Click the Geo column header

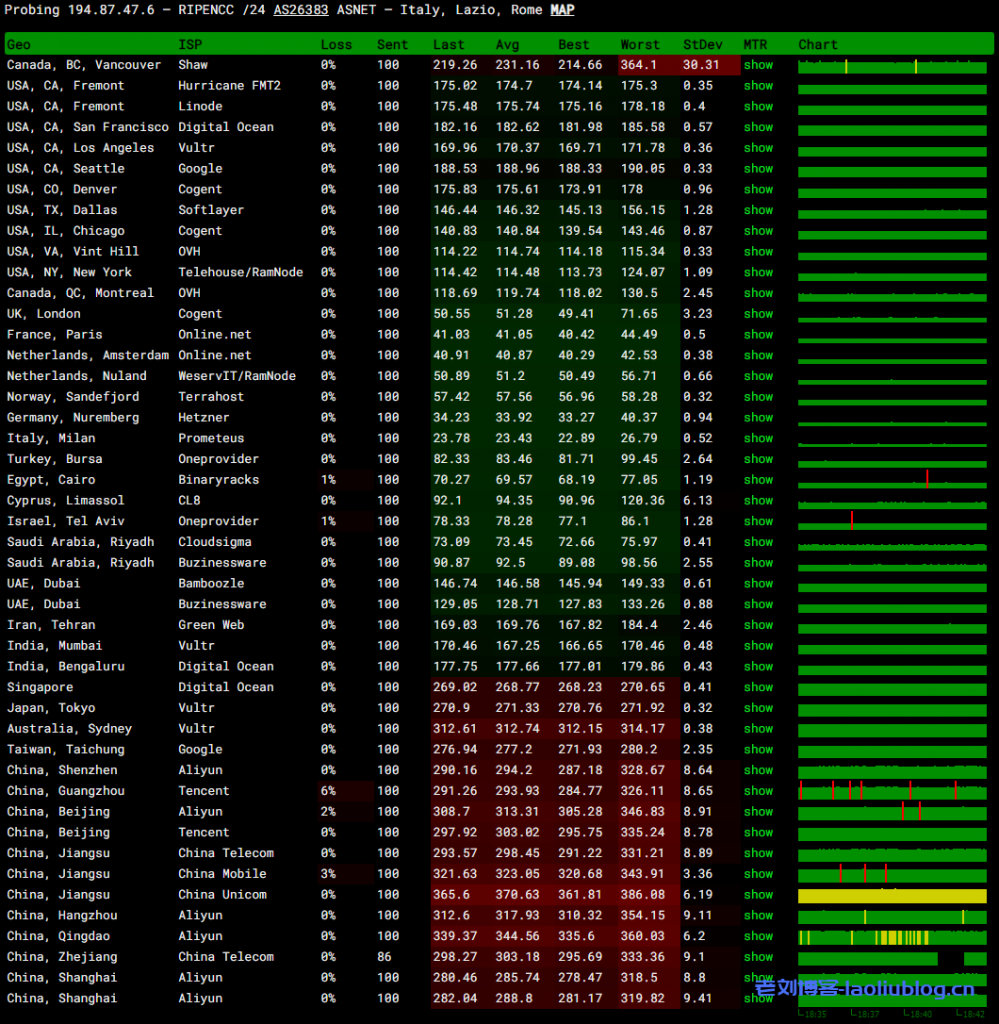18,45
